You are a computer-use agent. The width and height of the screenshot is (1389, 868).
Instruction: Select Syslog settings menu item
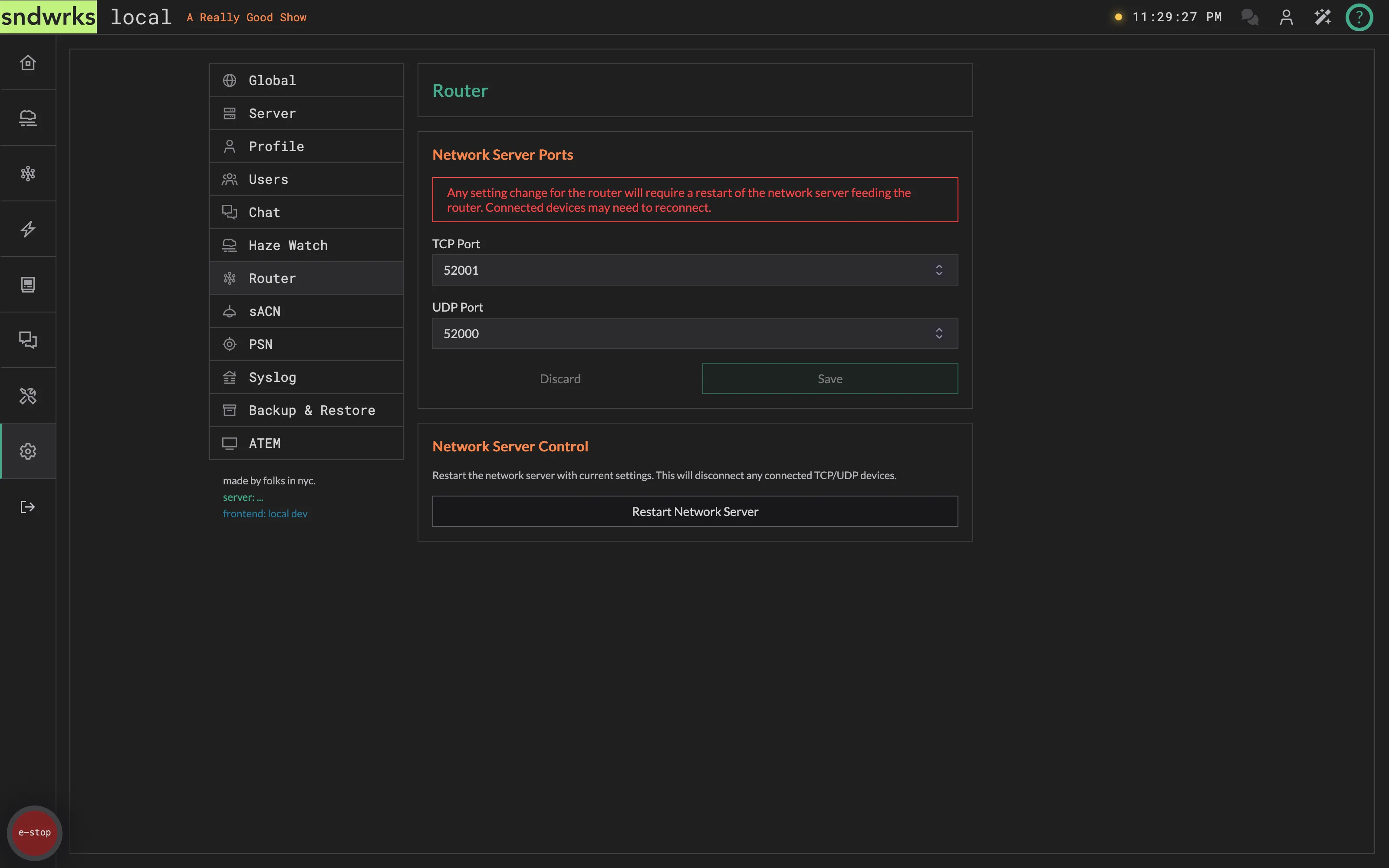click(x=306, y=377)
